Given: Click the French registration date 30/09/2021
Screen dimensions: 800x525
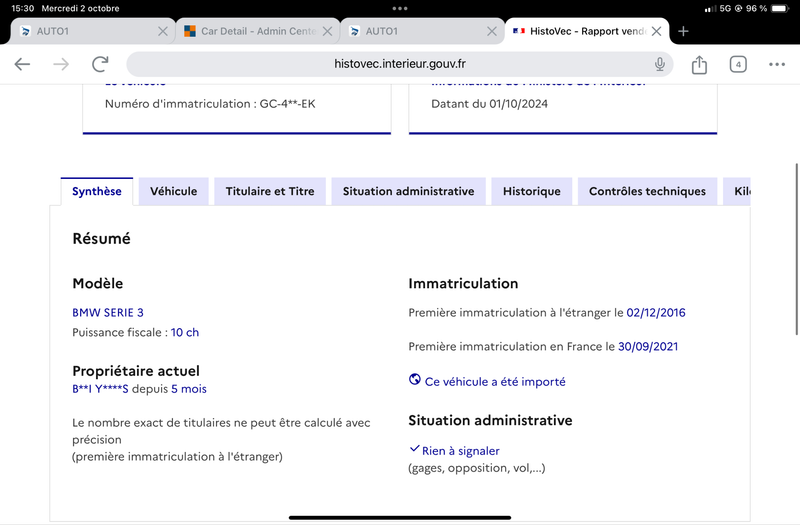Looking at the screenshot, I should 648,346.
